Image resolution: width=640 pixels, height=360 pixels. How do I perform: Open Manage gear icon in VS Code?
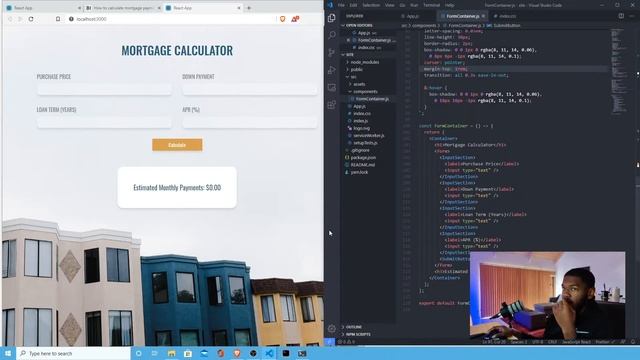point(331,328)
